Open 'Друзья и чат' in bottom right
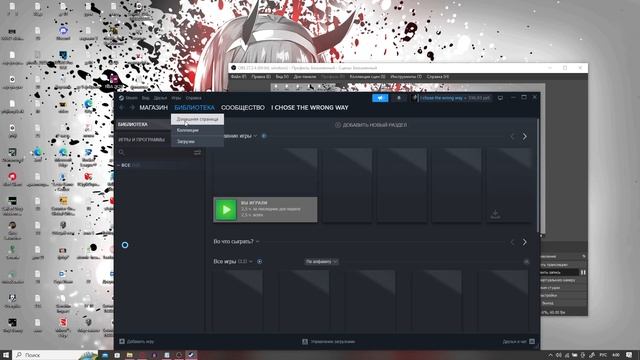The width and height of the screenshot is (640, 360). point(519,342)
